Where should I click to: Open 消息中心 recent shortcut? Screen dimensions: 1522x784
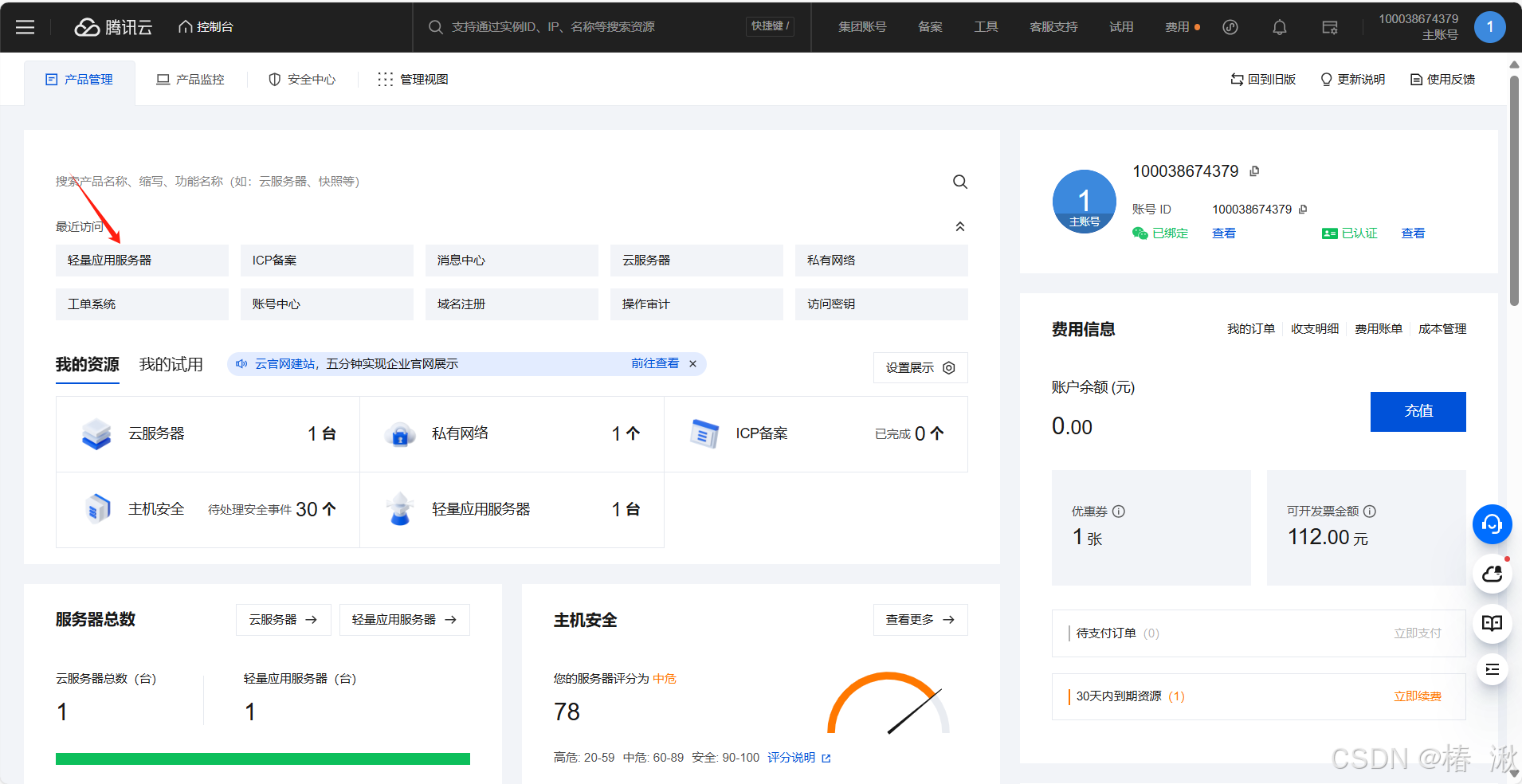pyautogui.click(x=512, y=261)
